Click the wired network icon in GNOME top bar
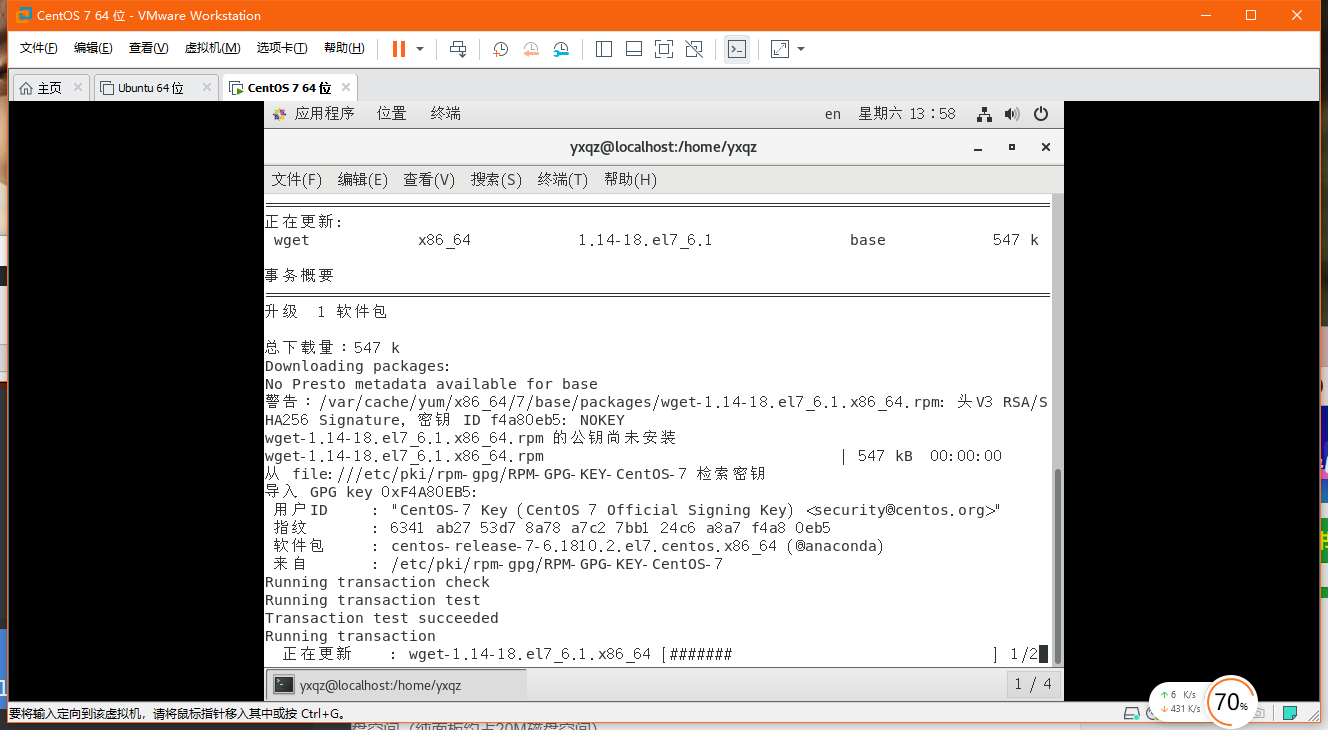Viewport: 1328px width, 730px height. coord(984,114)
